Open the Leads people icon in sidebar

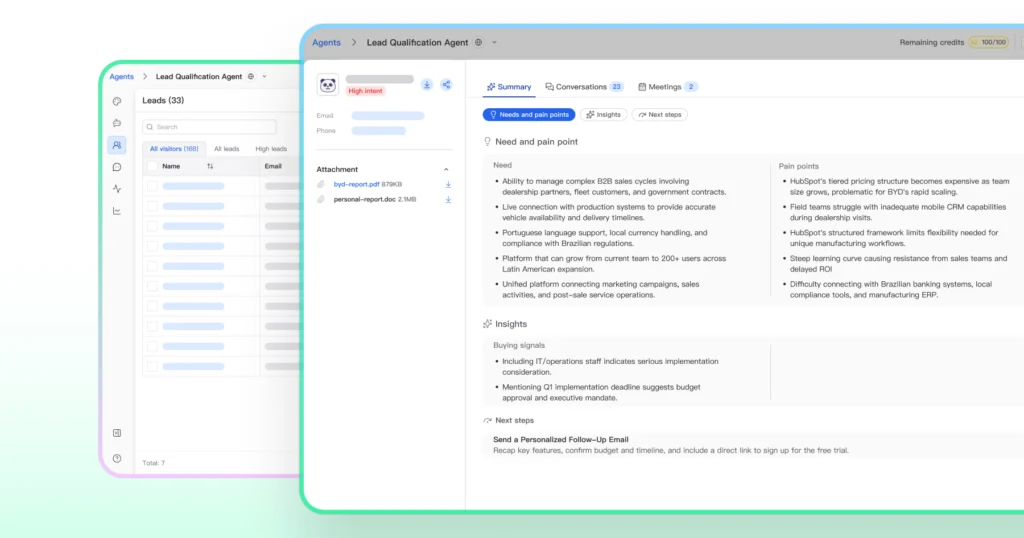[117, 145]
